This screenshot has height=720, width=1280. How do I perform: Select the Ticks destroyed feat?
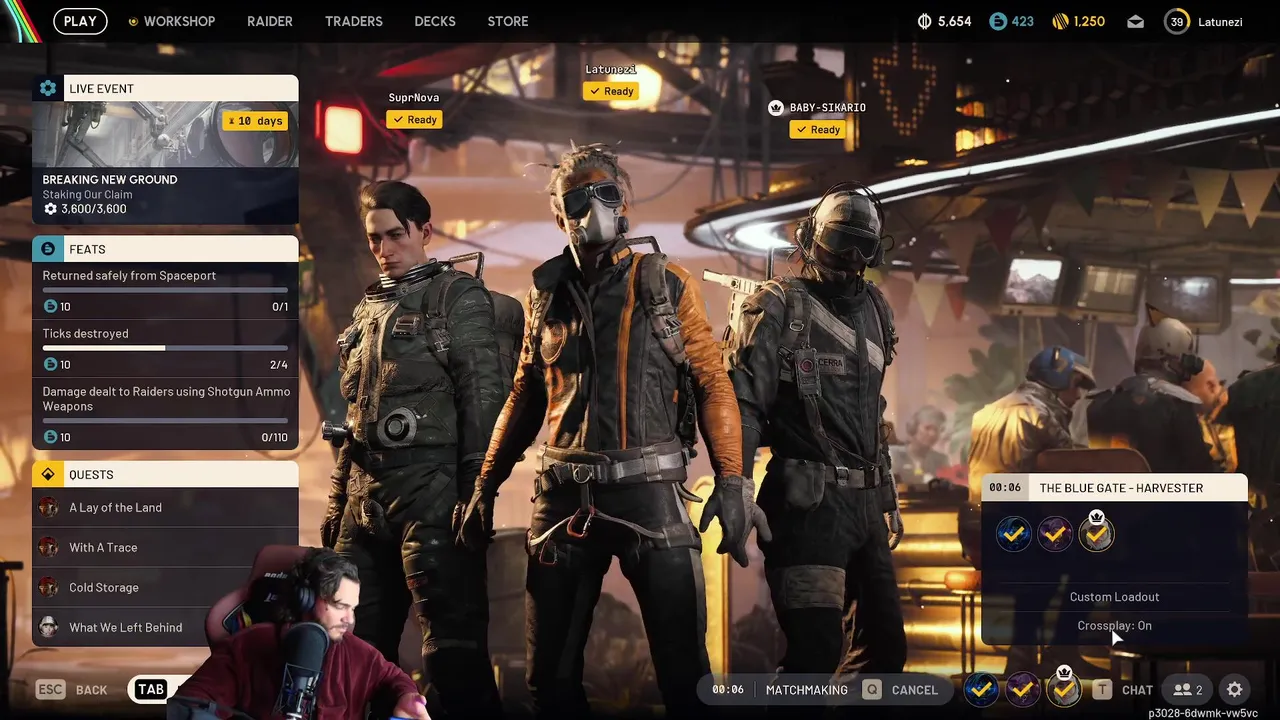tap(165, 349)
